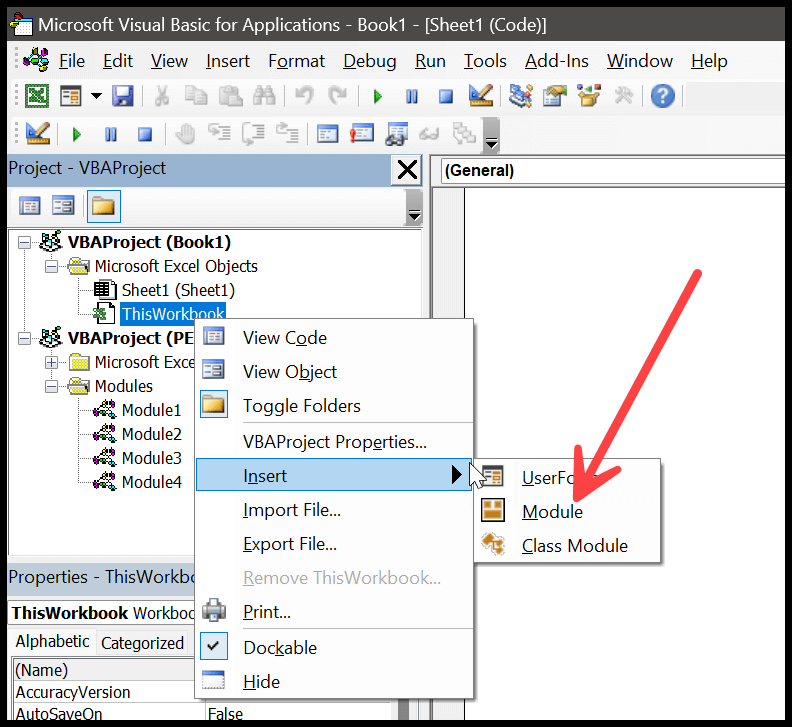Switch to Alphabetic properties tab
Image resolution: width=792 pixels, height=727 pixels.
[53, 642]
